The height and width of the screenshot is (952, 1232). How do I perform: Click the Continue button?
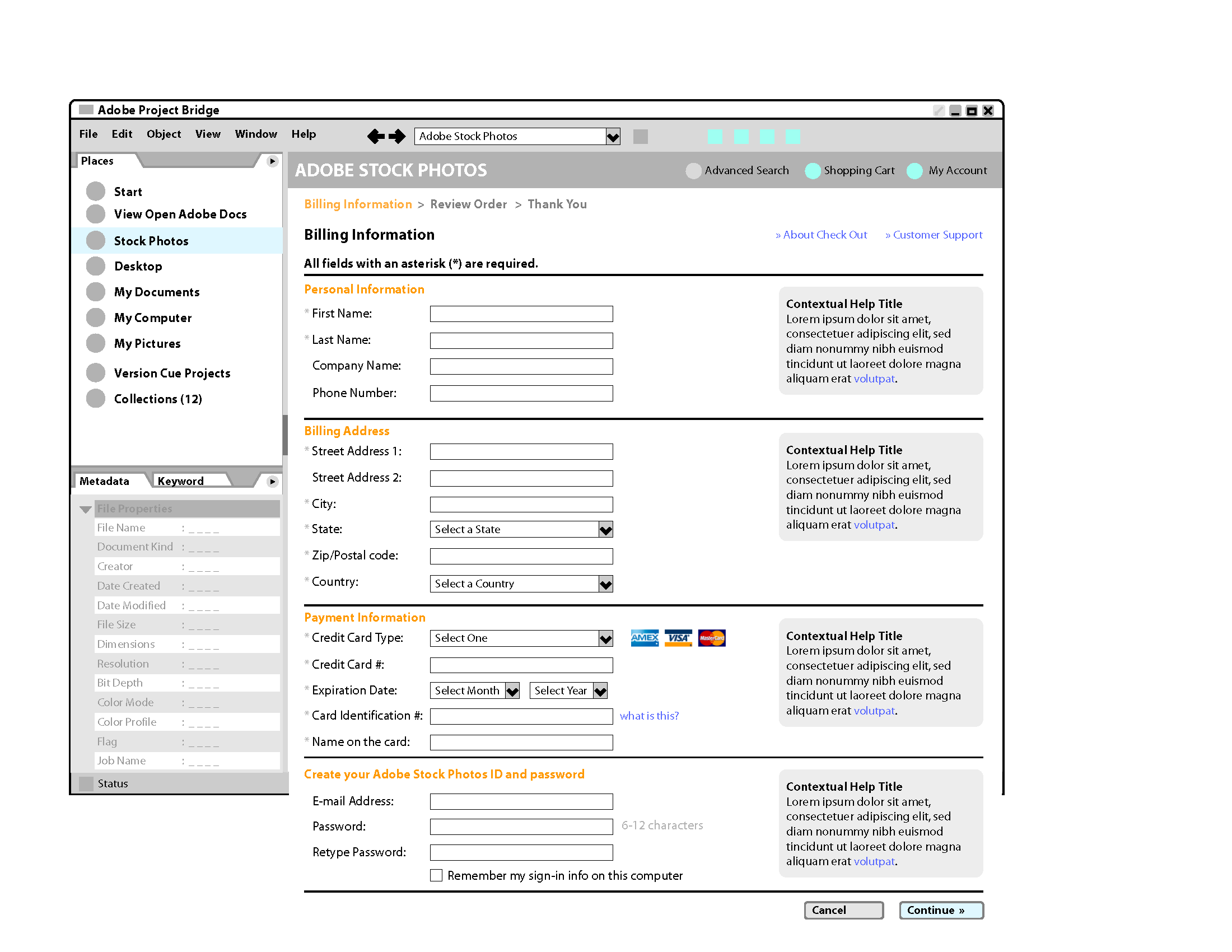tap(941, 910)
